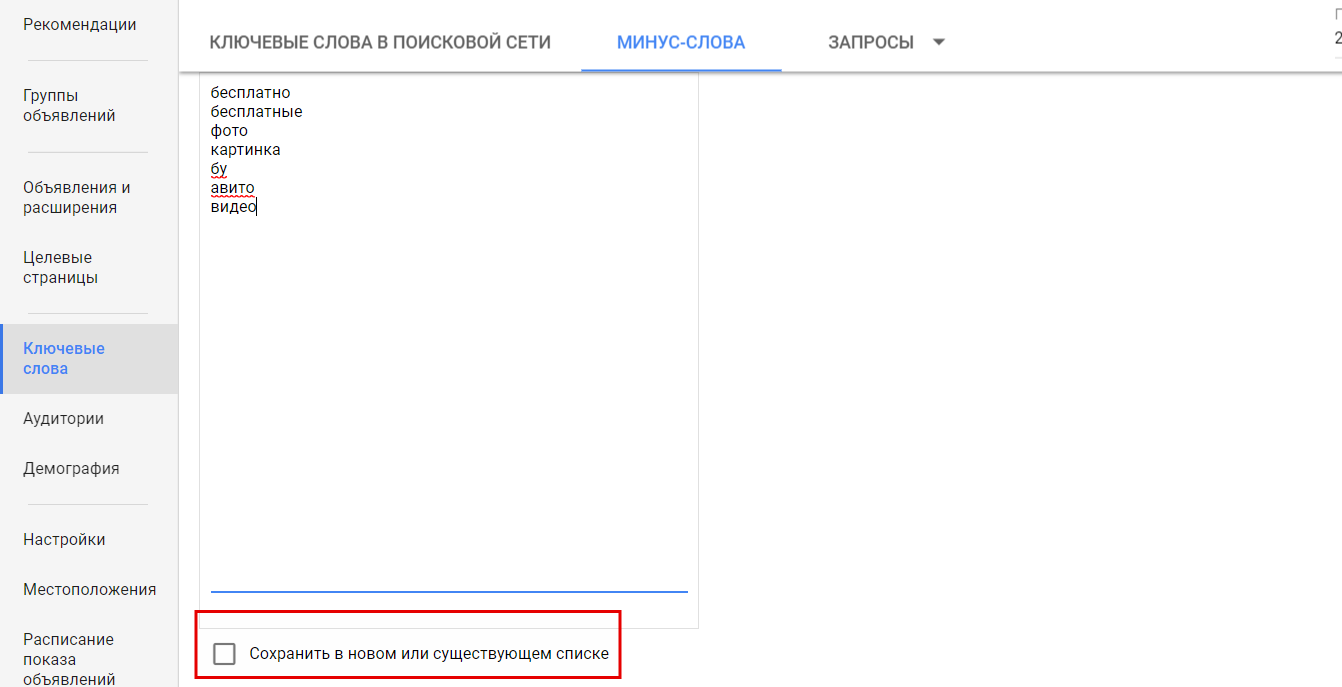Switch to the МИНУС-СЛОВА tab
The height and width of the screenshot is (687, 1342).
(x=679, y=42)
